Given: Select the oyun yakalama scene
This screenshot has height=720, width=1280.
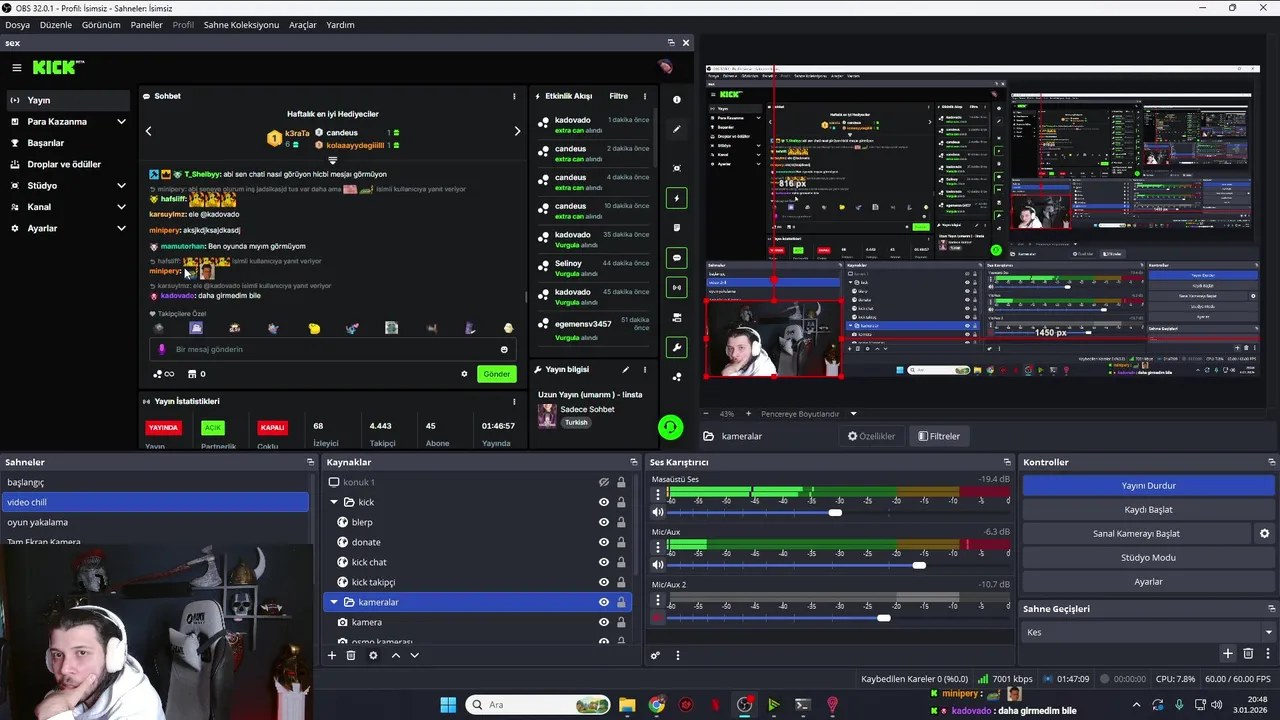Looking at the screenshot, I should point(155,522).
